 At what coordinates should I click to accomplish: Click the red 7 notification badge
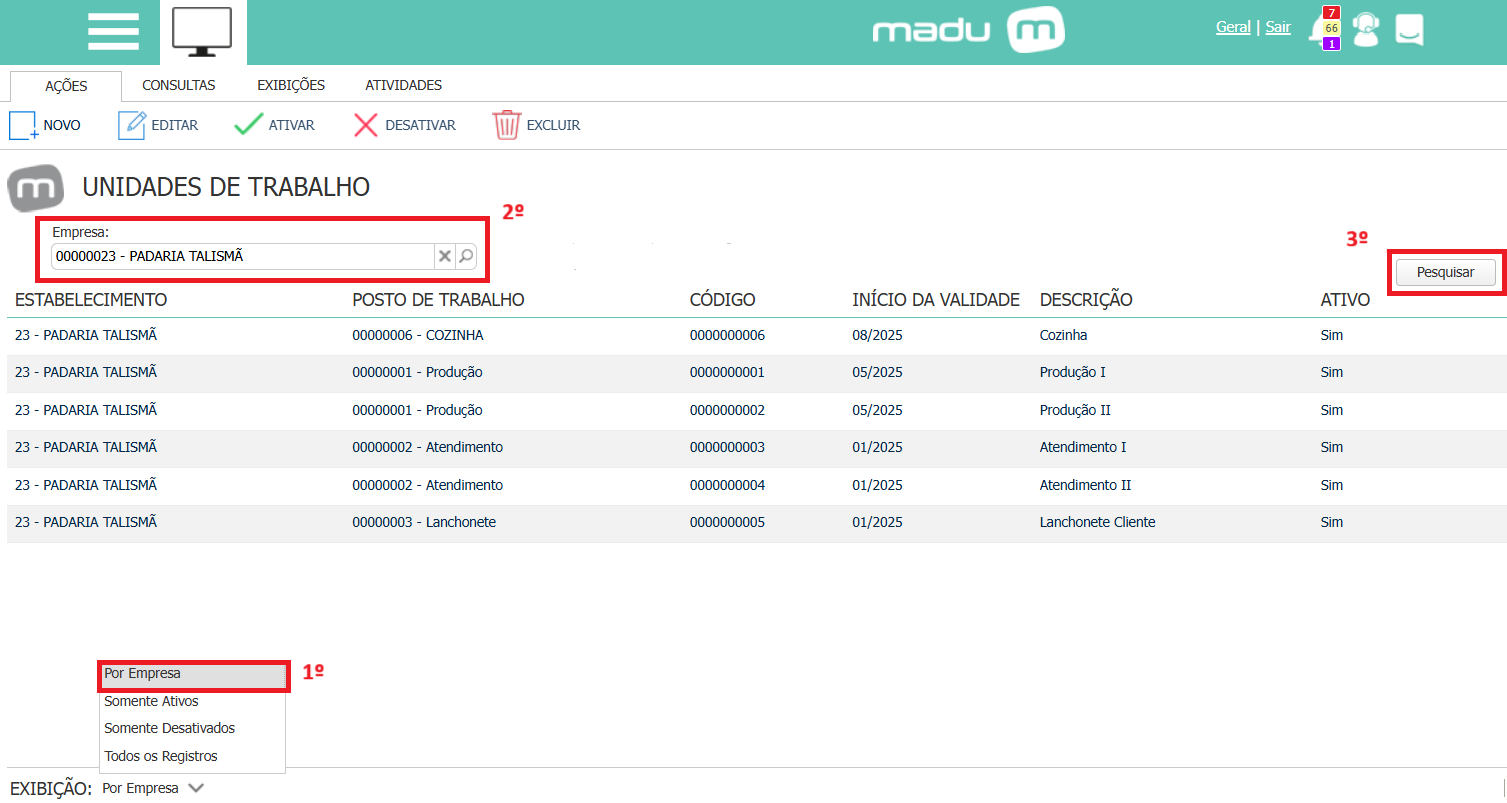[x=1331, y=12]
